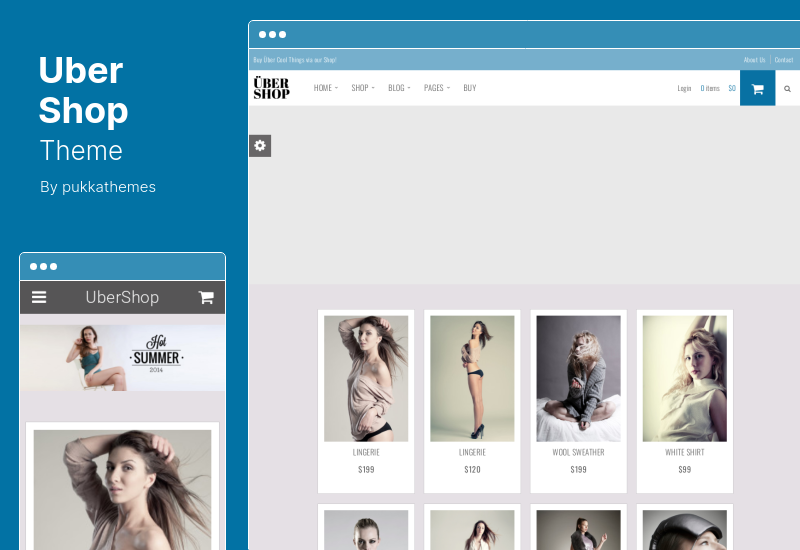This screenshot has width=800, height=550.
Task: Open the gear settings panel icon
Action: (260, 146)
